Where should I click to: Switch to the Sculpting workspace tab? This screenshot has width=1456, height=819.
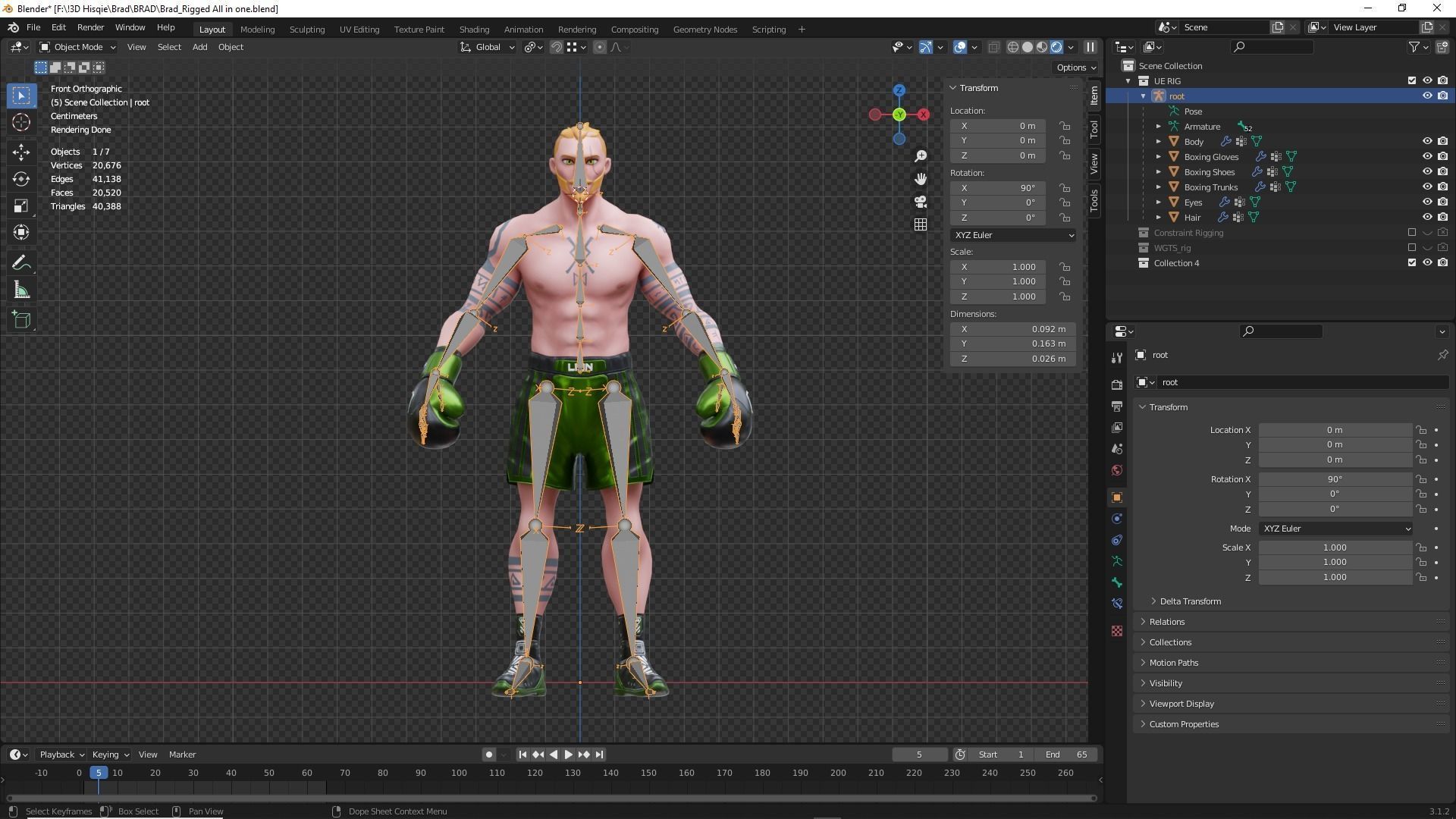pyautogui.click(x=306, y=30)
